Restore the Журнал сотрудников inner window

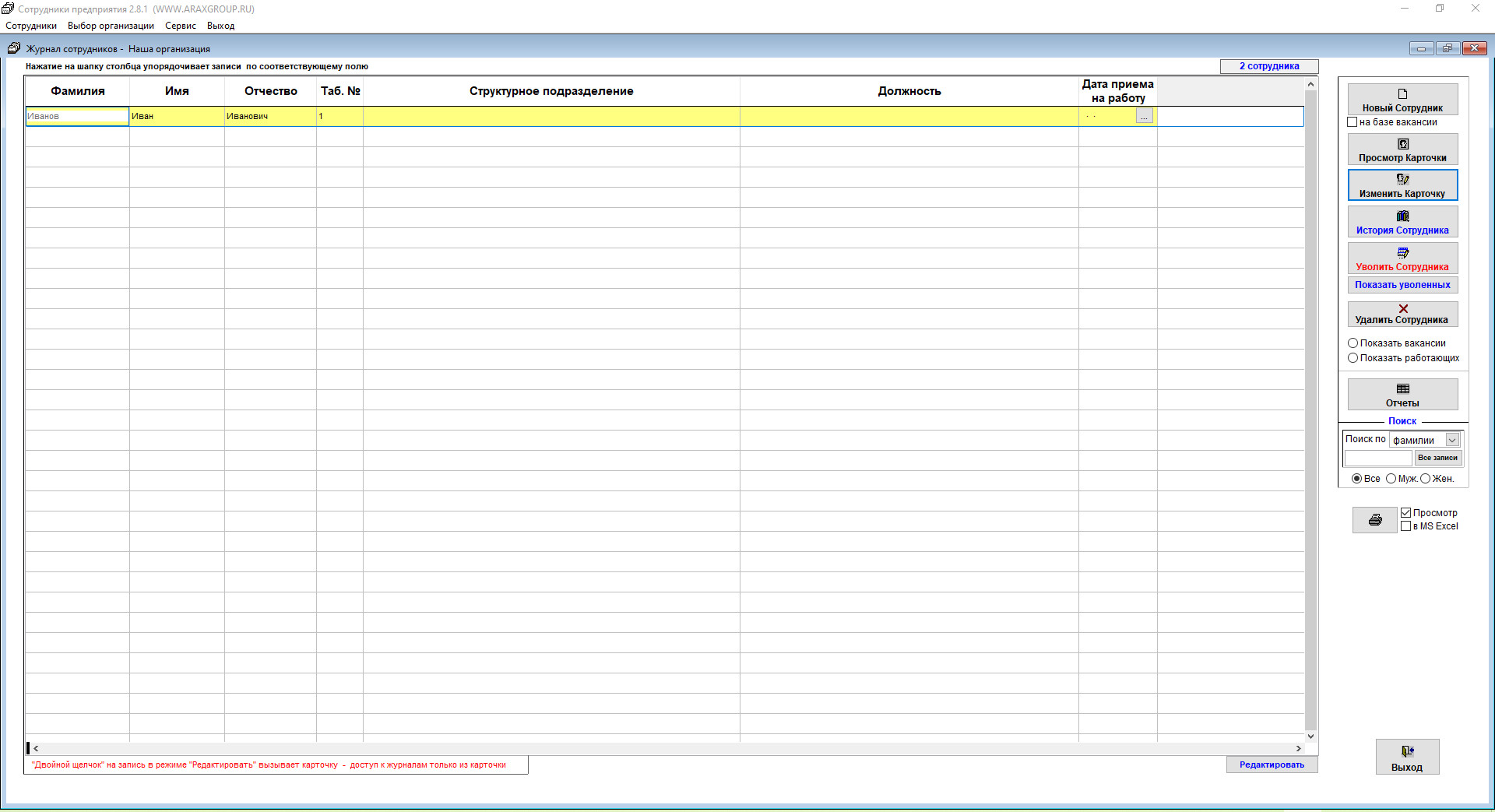point(1448,48)
